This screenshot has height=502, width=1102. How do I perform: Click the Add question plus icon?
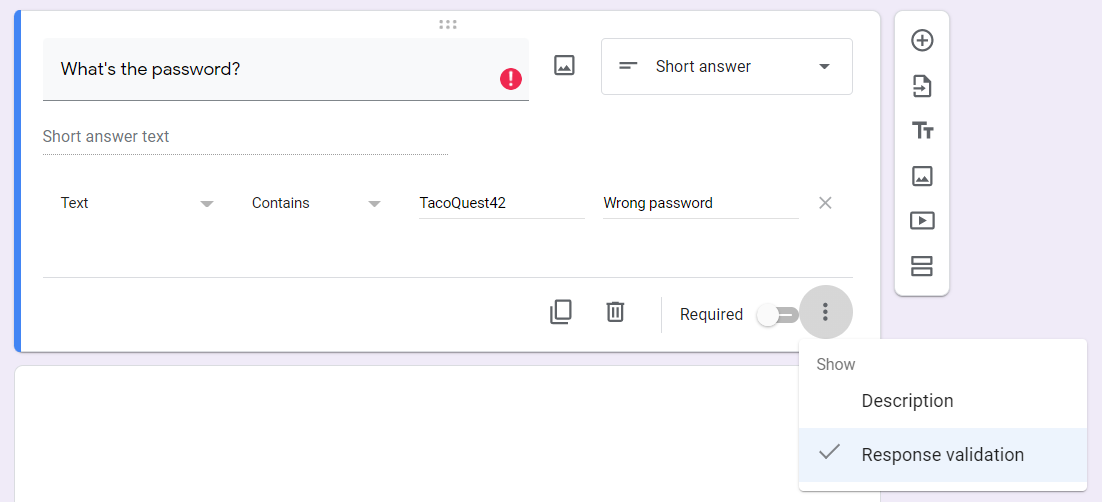pyautogui.click(x=921, y=41)
